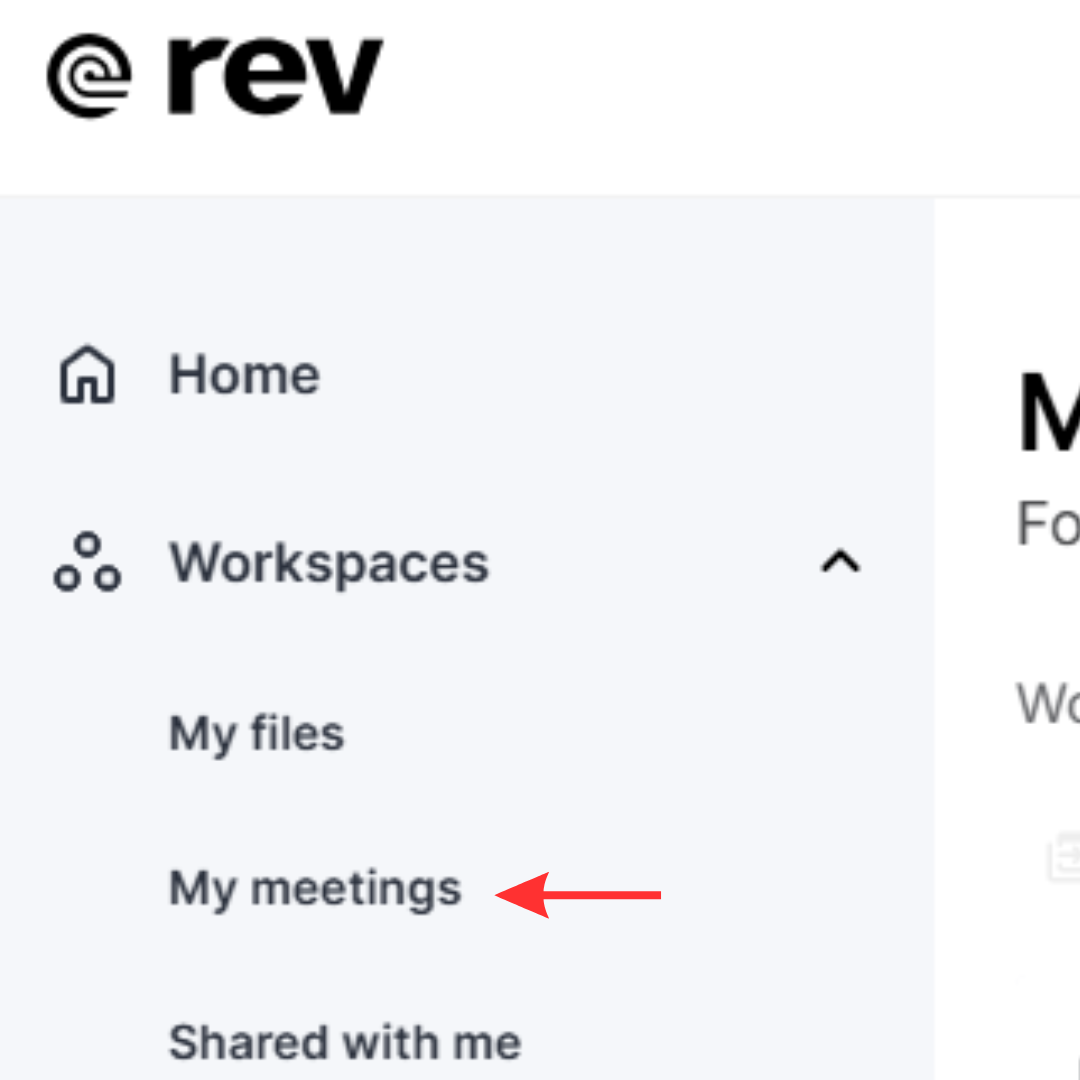
Task: Click the Rev logo
Action: (215, 76)
